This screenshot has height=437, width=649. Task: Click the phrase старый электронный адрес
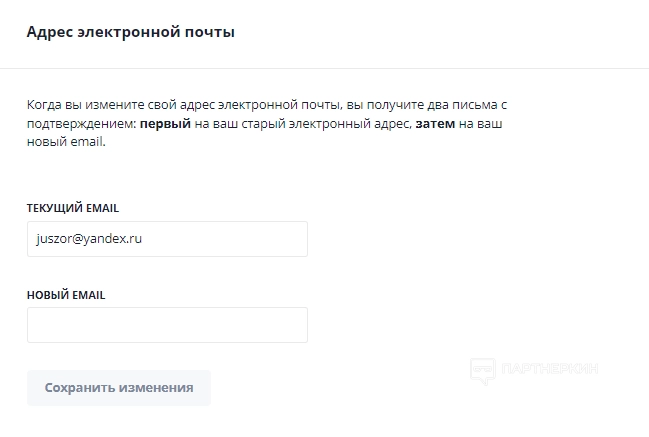click(324, 123)
